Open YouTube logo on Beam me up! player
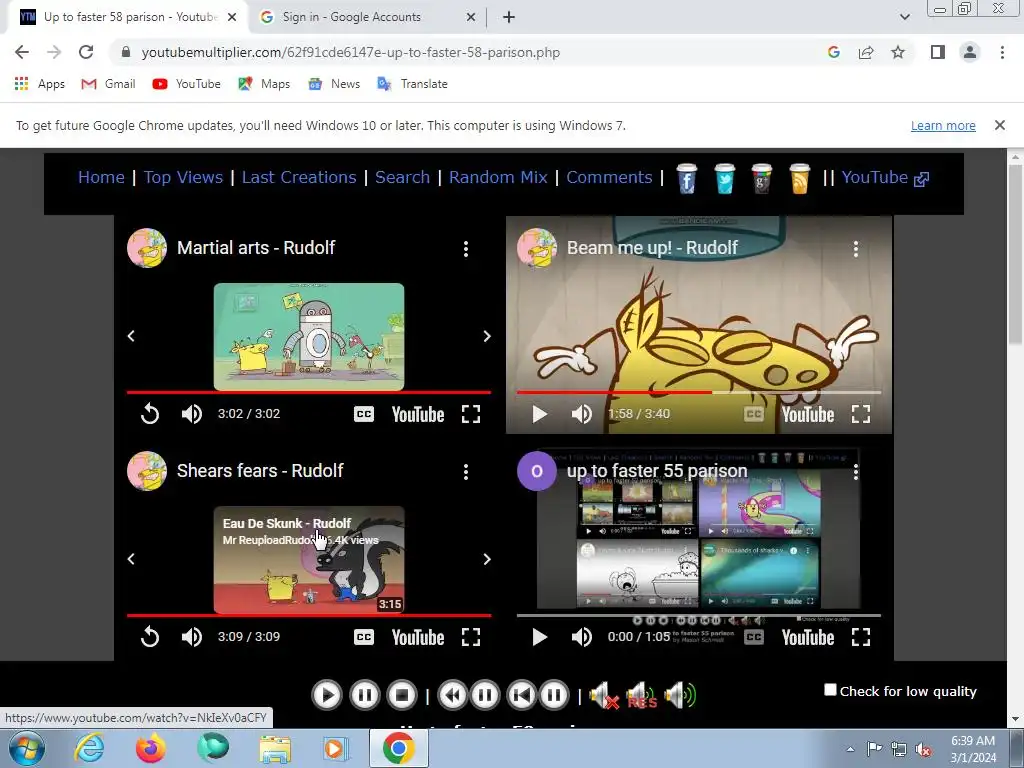The width and height of the screenshot is (1024, 768). [x=808, y=414]
